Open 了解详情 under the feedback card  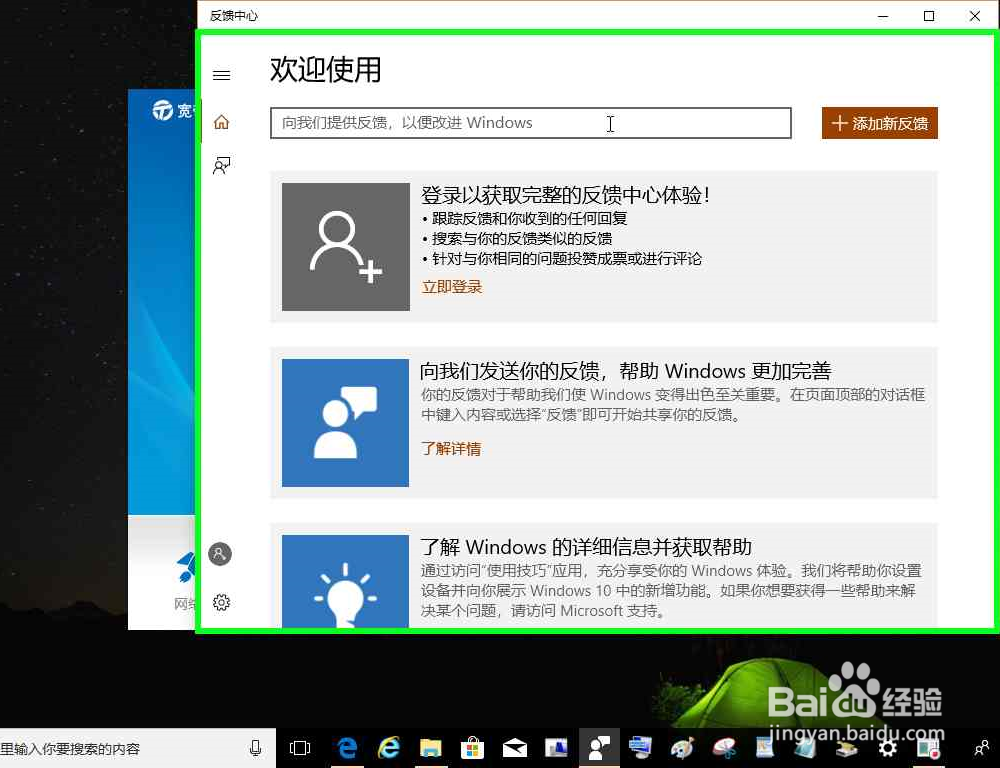pyautogui.click(x=450, y=448)
